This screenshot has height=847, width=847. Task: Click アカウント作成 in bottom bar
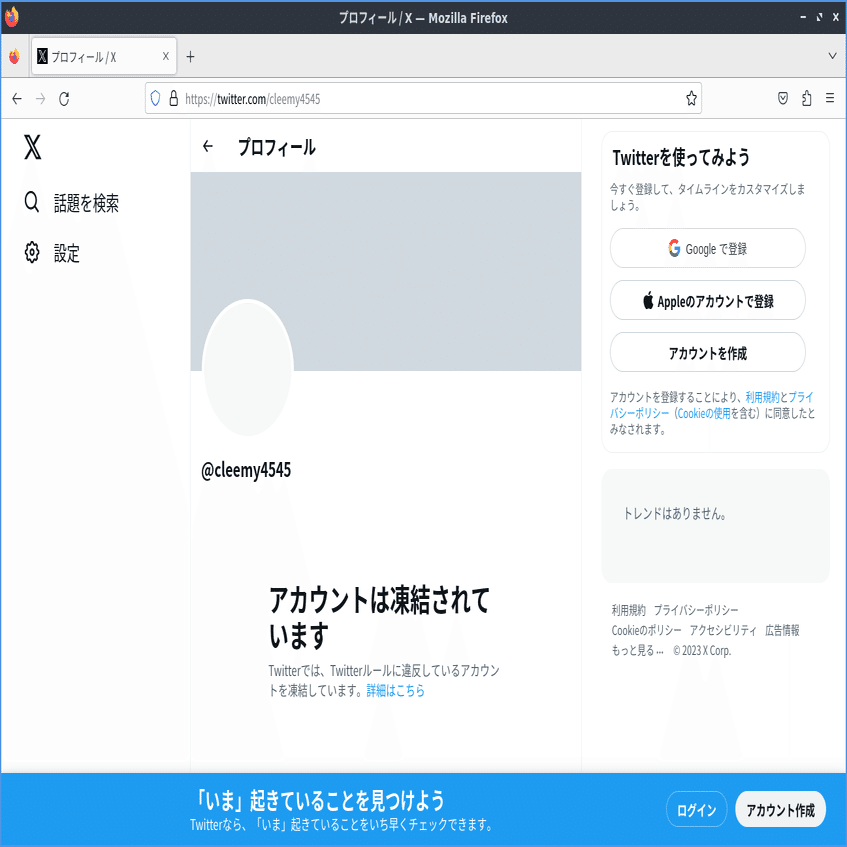781,809
